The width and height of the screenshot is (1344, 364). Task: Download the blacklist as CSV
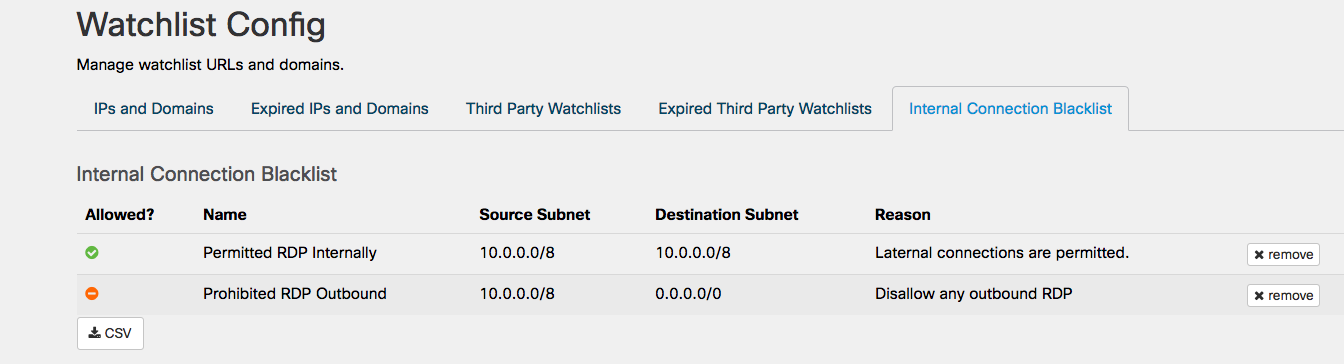tap(110, 333)
